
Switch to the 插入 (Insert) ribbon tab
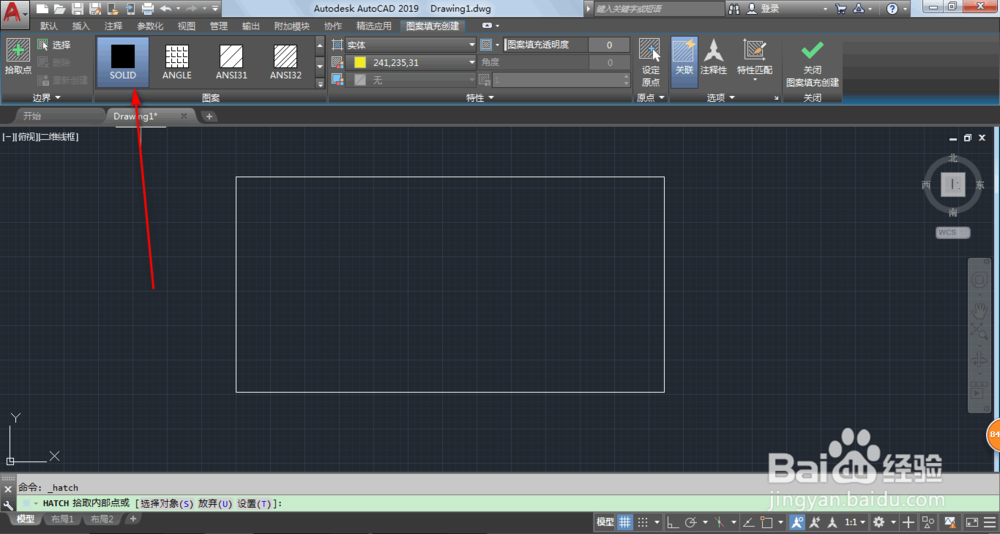click(81, 26)
